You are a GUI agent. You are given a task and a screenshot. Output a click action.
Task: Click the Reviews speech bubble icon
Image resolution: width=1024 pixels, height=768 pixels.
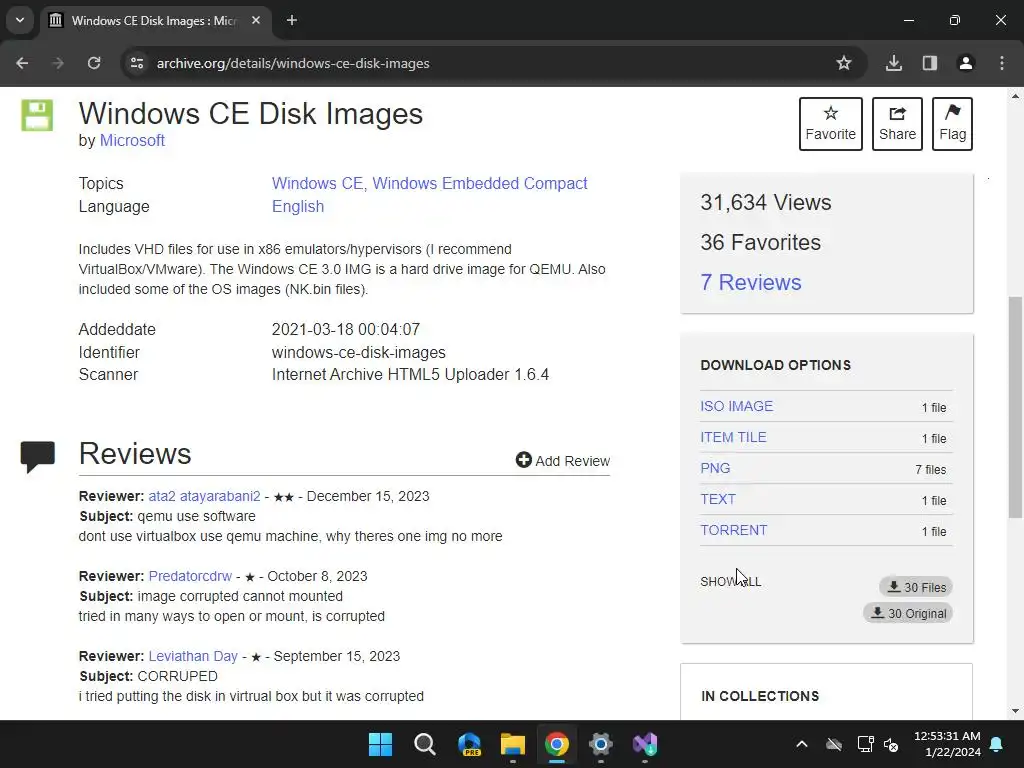(38, 456)
